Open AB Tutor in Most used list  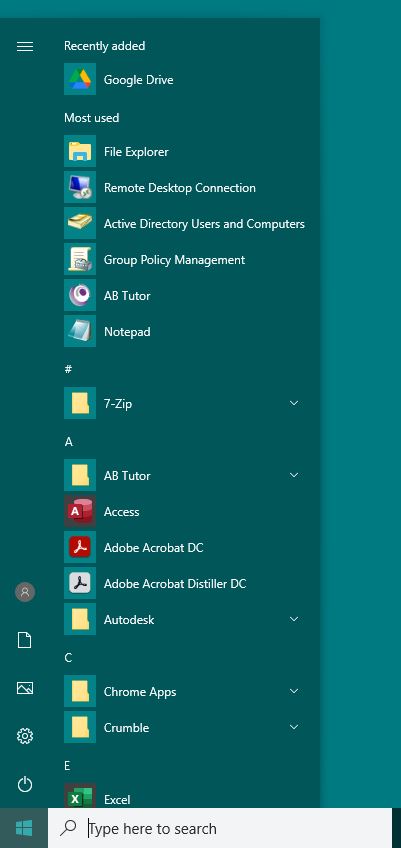click(x=184, y=296)
